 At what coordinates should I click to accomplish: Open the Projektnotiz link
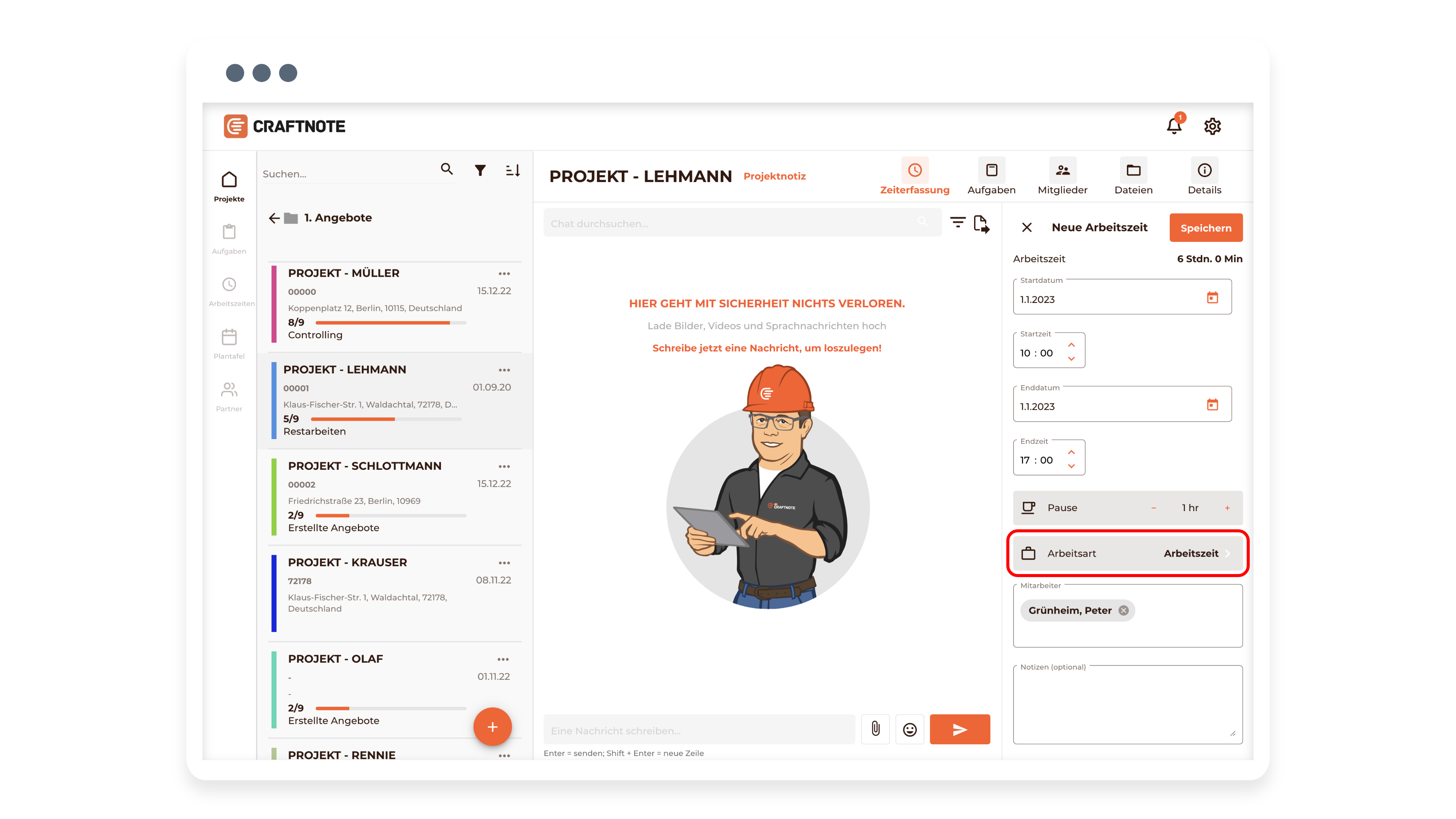pyautogui.click(x=774, y=176)
